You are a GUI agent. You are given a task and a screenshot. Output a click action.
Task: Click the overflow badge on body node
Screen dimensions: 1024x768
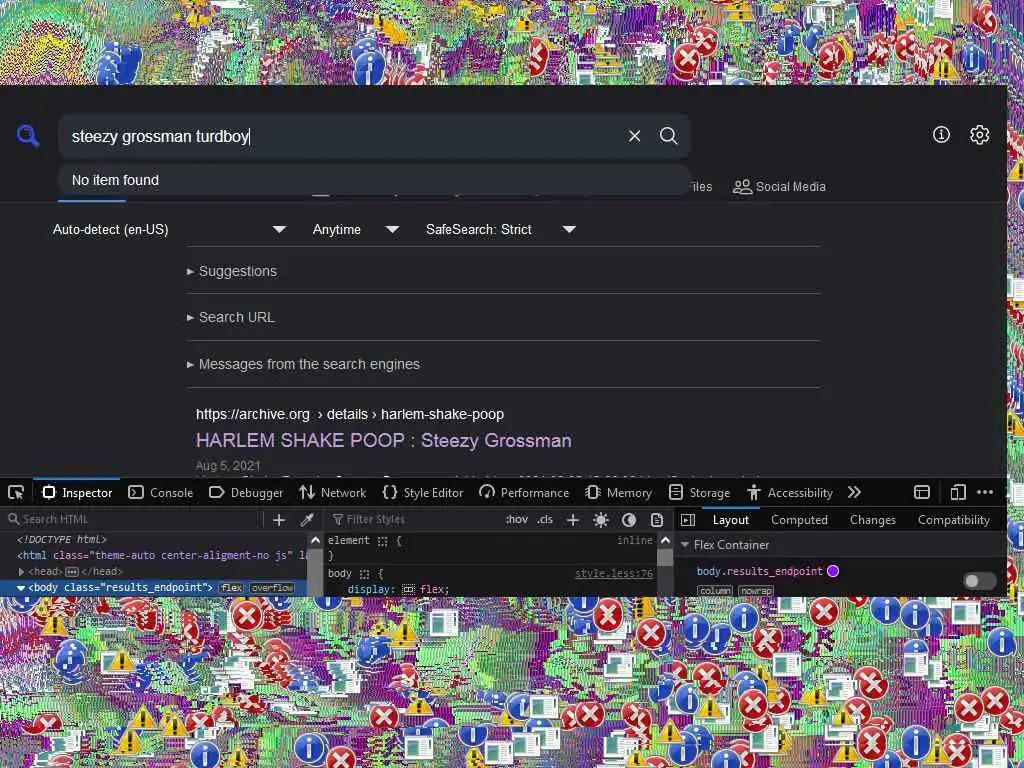pos(272,588)
